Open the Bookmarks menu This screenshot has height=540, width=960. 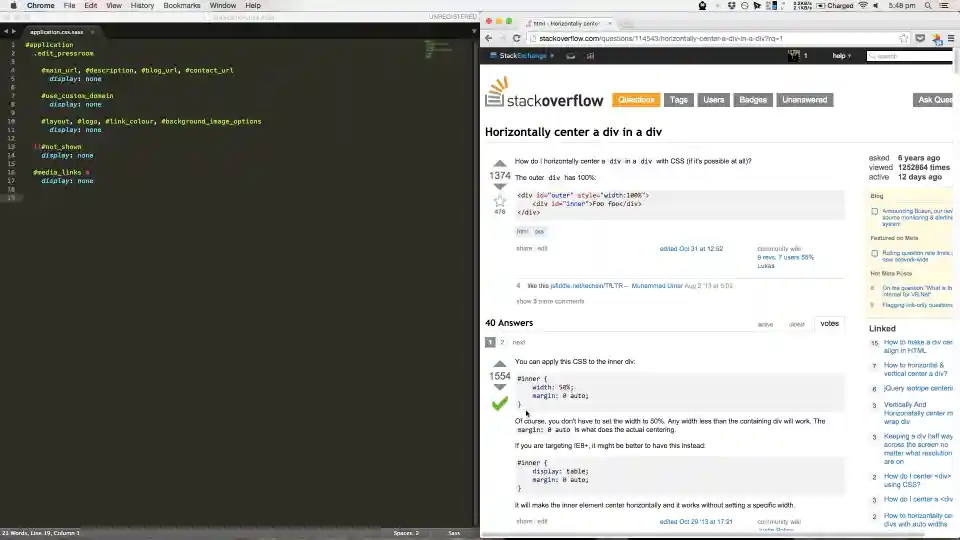[x=182, y=6]
